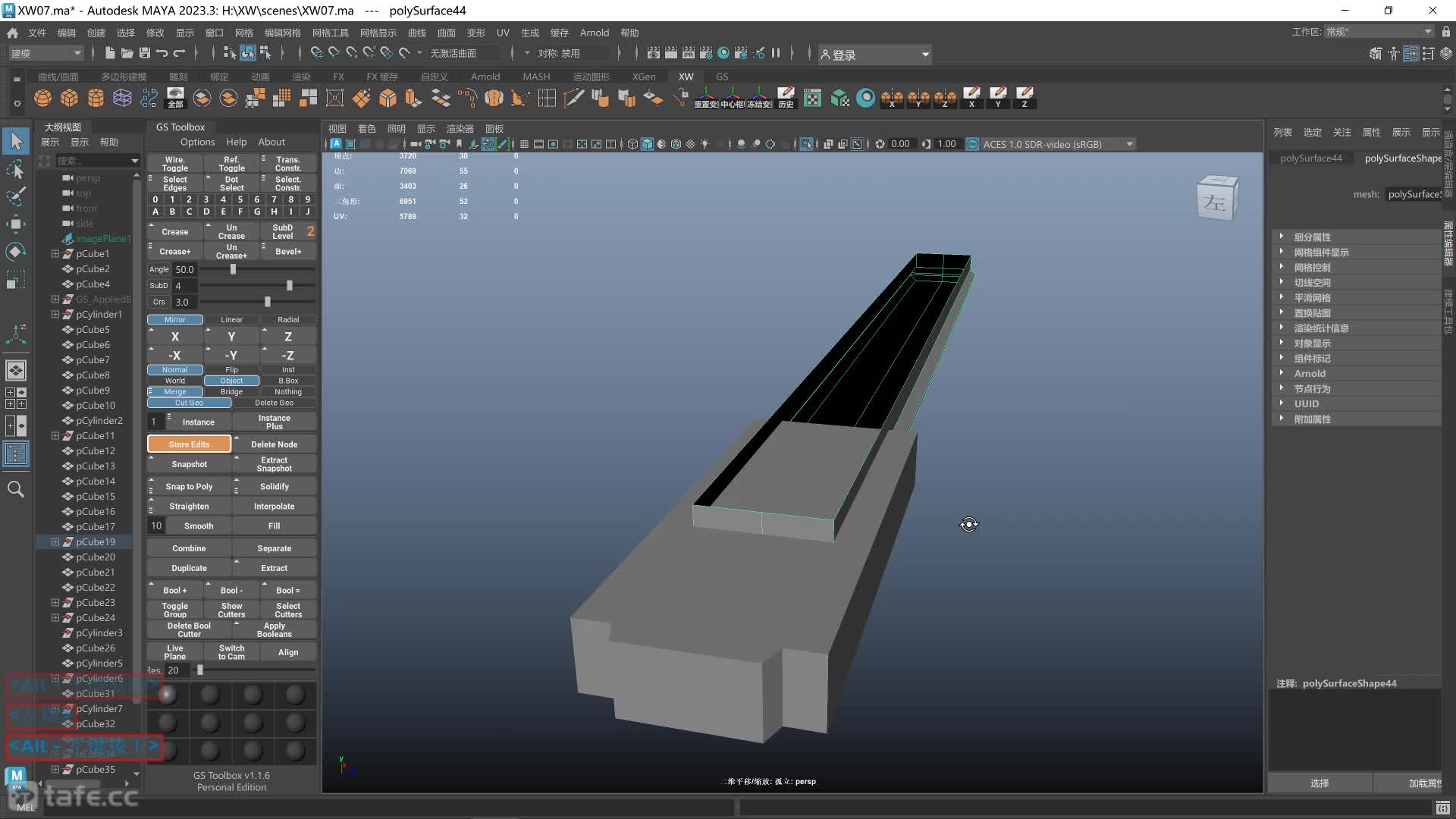1456x819 pixels.
Task: Enable the Normal mirror option
Action: pyautogui.click(x=174, y=369)
